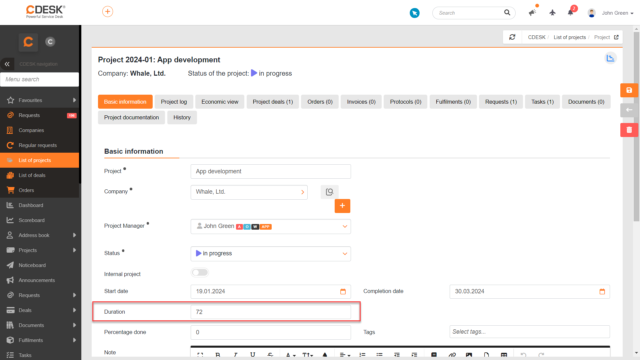Viewport: 640px width, 360px height.
Task: Open the Completion date calendar icon
Action: pos(602,291)
